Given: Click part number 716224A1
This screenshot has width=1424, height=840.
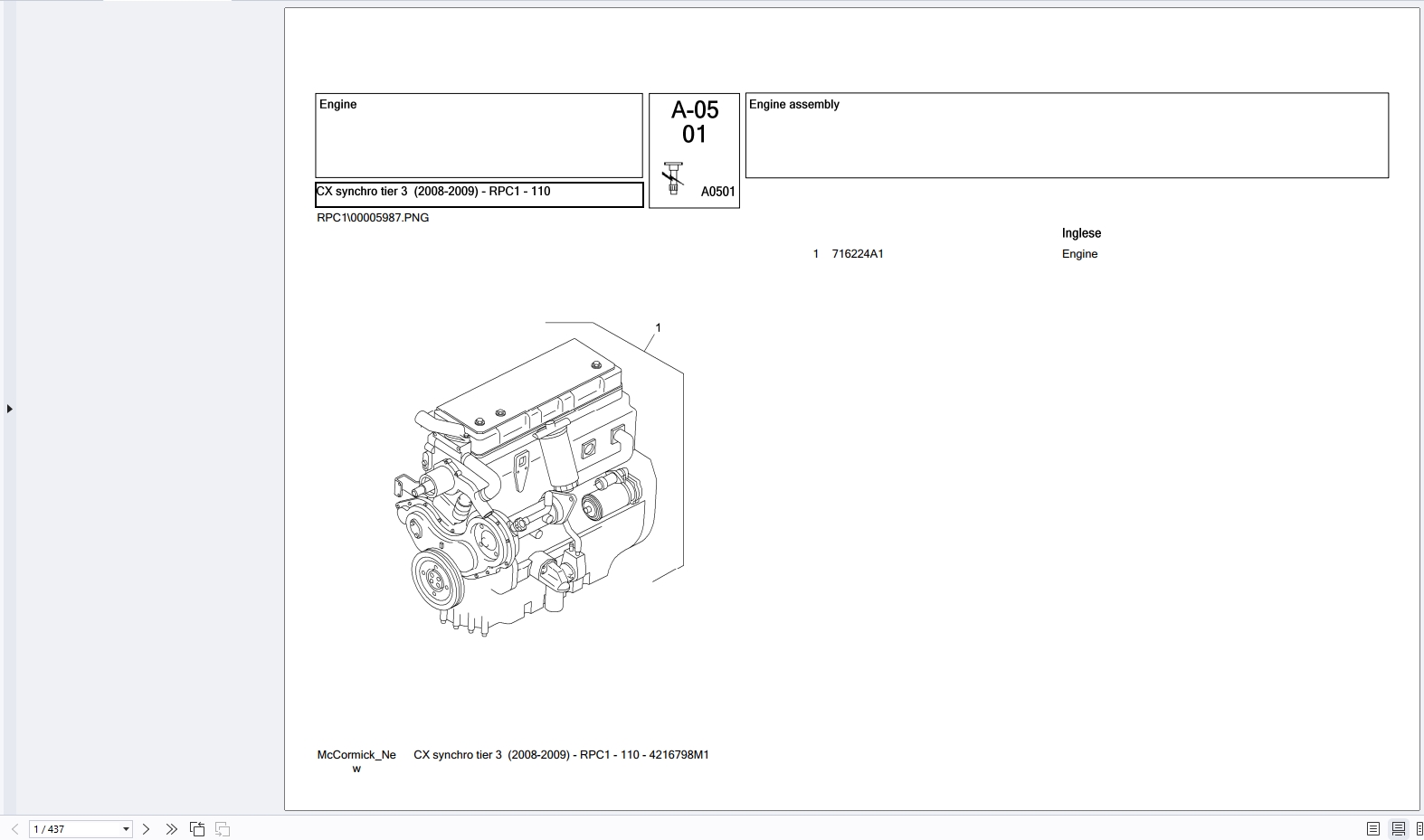Looking at the screenshot, I should pyautogui.click(x=857, y=254).
